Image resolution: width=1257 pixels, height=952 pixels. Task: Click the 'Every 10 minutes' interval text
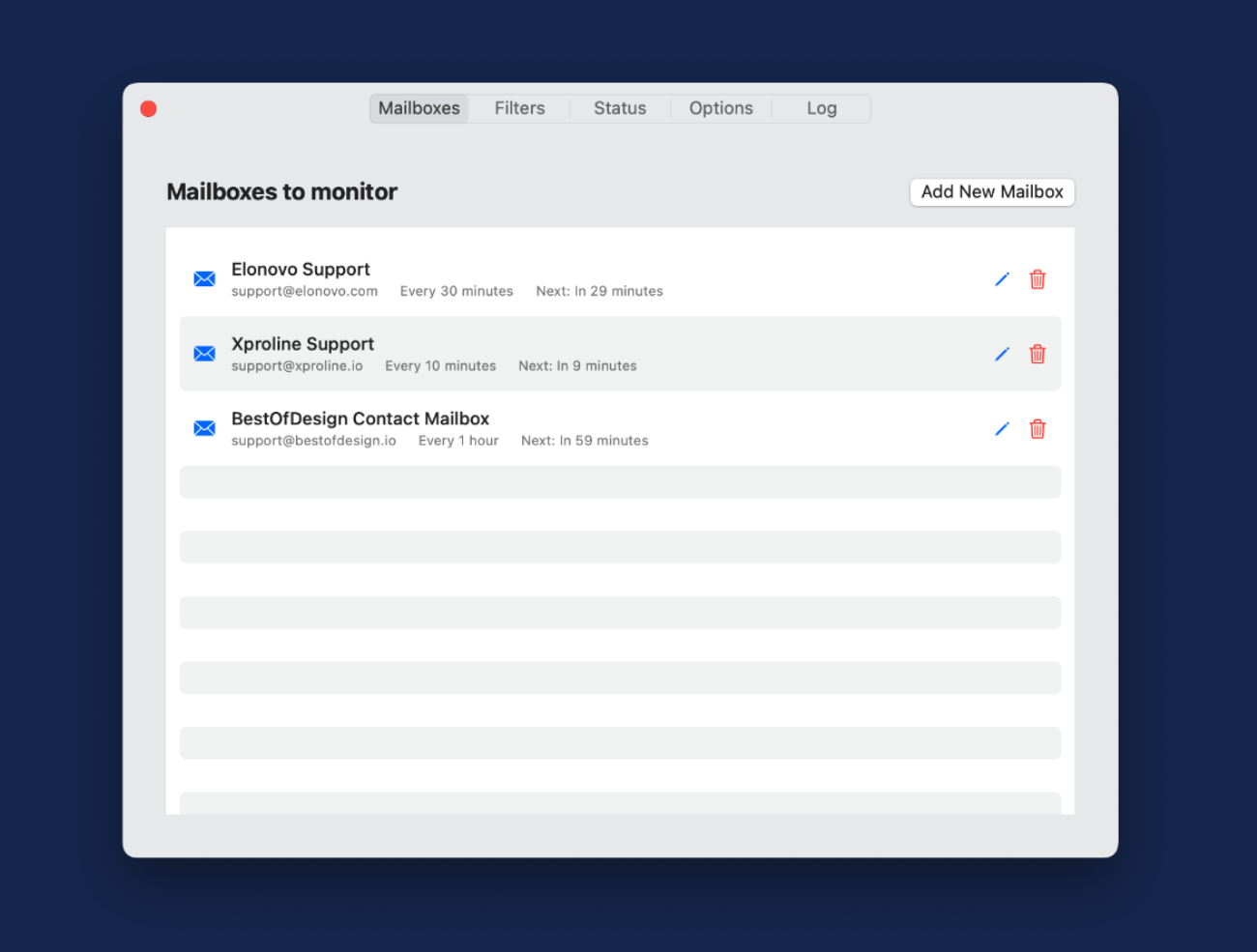pos(440,365)
